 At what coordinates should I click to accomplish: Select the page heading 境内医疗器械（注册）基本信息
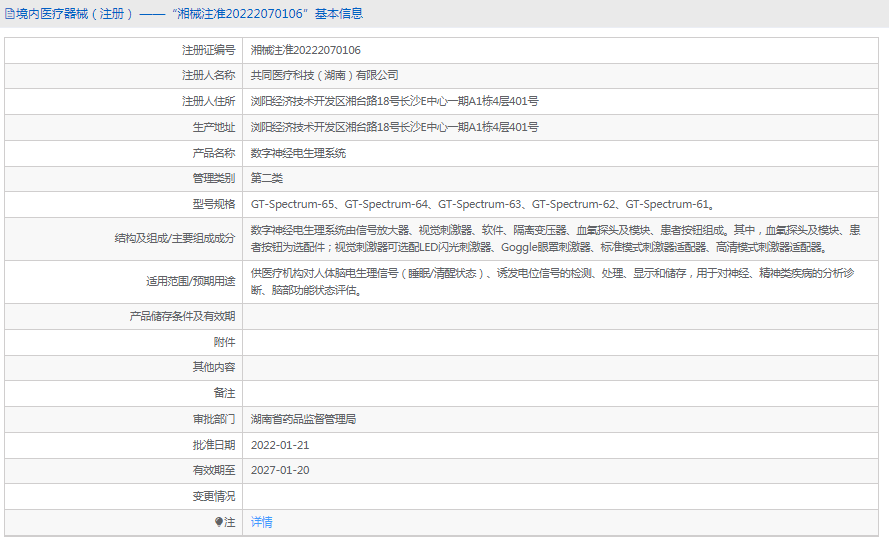(x=189, y=14)
